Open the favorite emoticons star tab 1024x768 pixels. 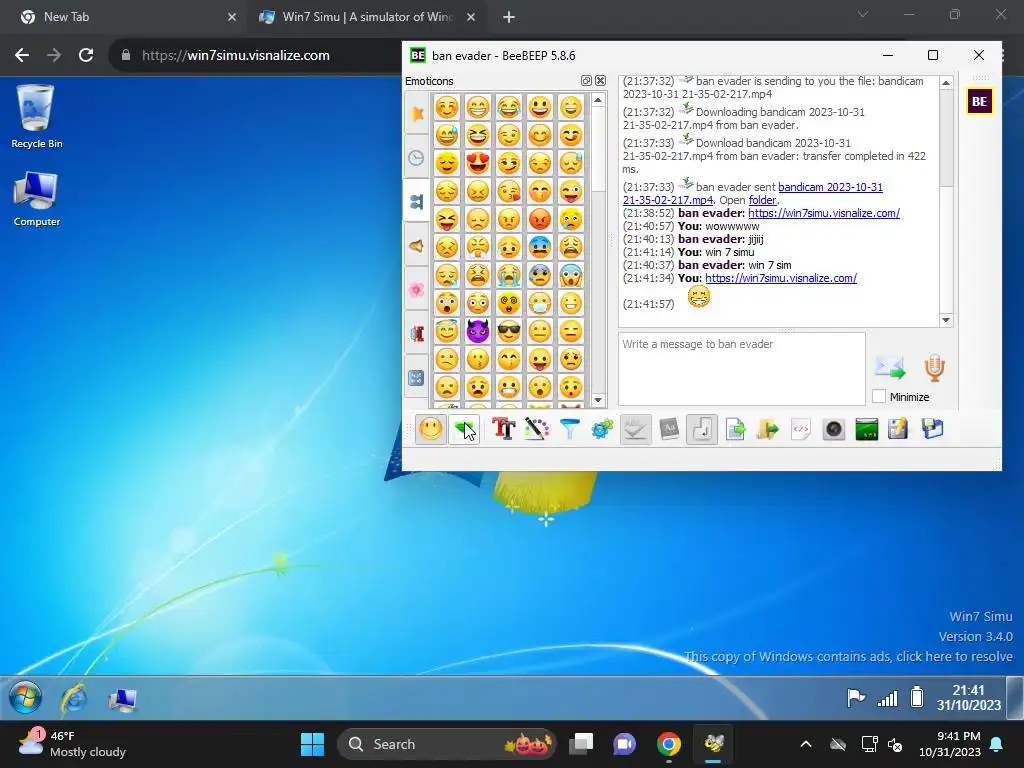pyautogui.click(x=417, y=113)
